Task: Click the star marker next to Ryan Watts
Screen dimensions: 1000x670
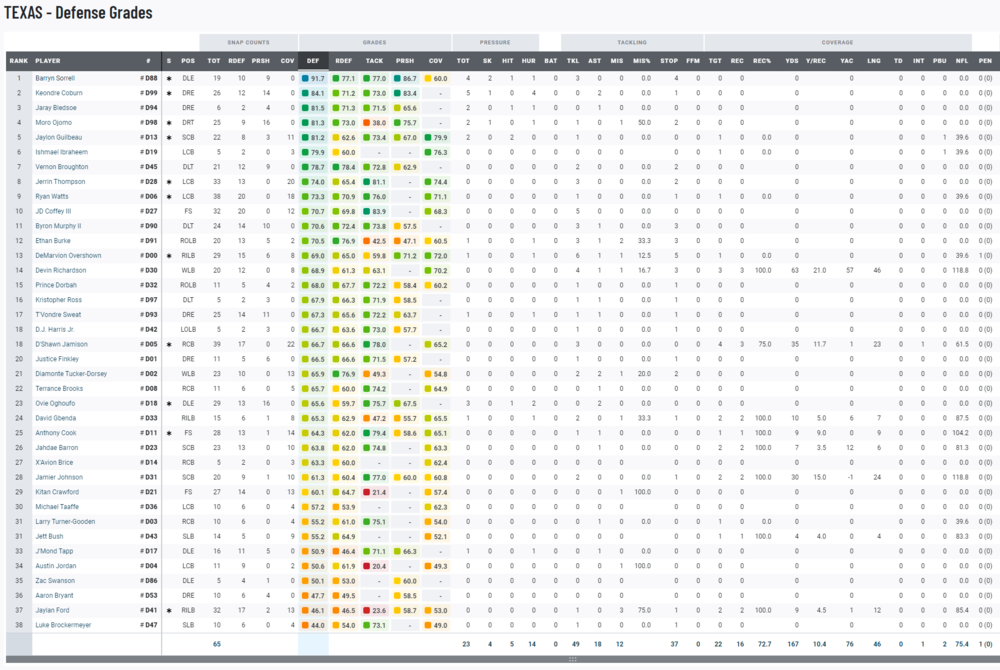Action: 169,197
